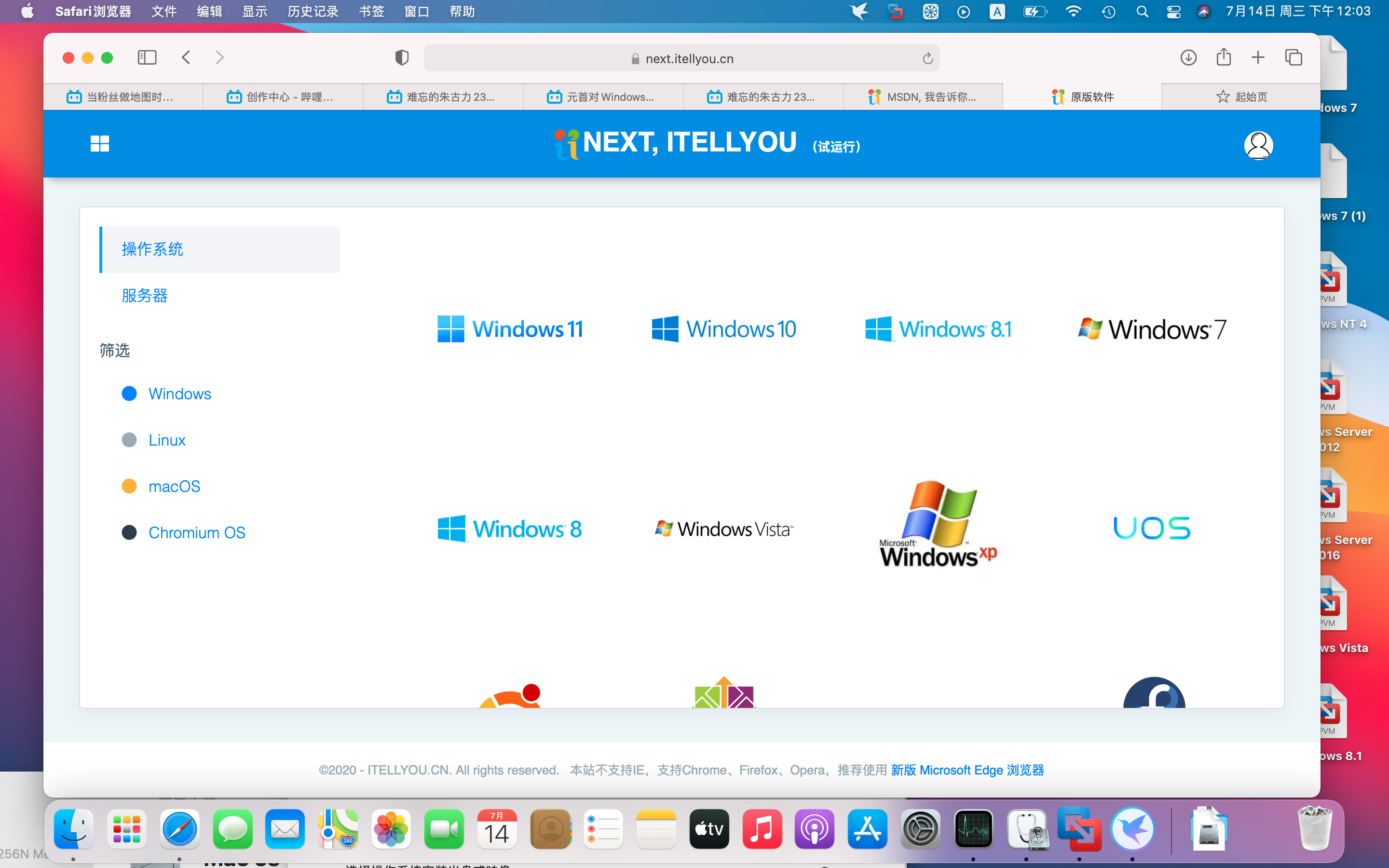Screen dimensions: 1389x868
Task: Open Siri from menu bar
Action: click(1204, 12)
